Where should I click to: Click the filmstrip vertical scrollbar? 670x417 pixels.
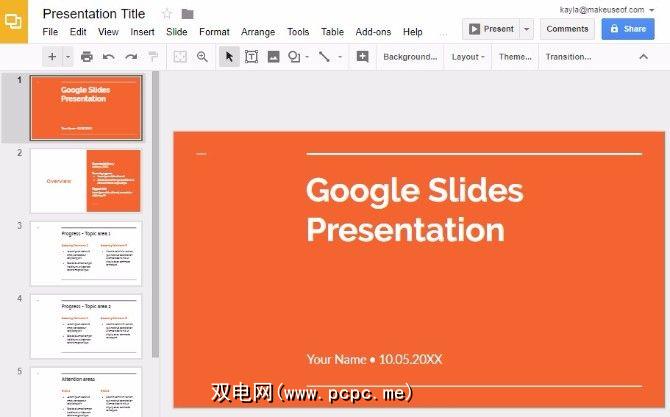click(156, 214)
